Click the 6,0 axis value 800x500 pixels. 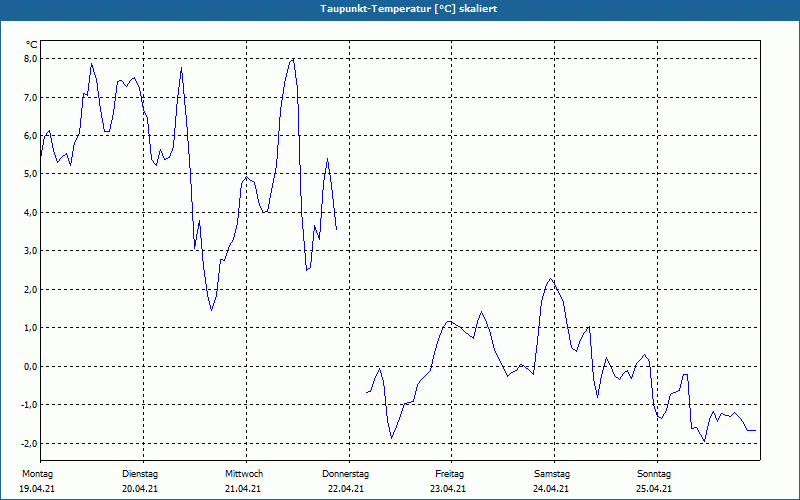click(x=31, y=136)
